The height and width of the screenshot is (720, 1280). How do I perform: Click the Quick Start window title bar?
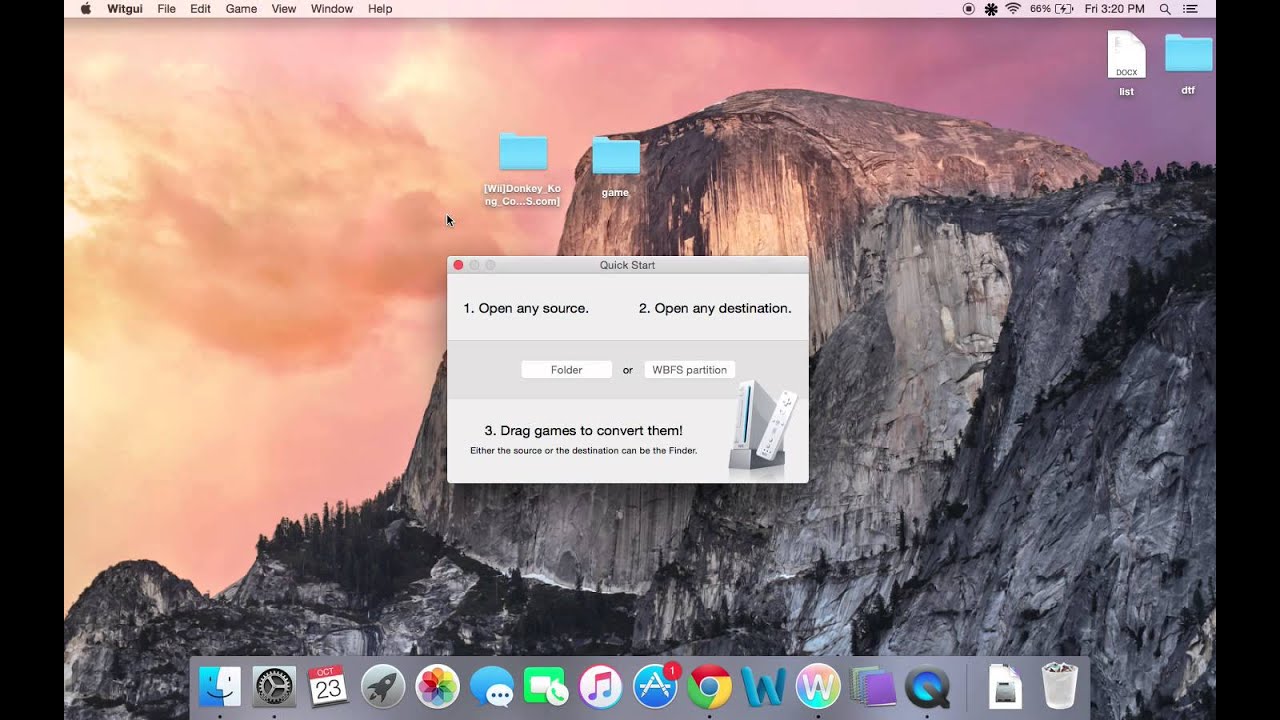(x=628, y=265)
